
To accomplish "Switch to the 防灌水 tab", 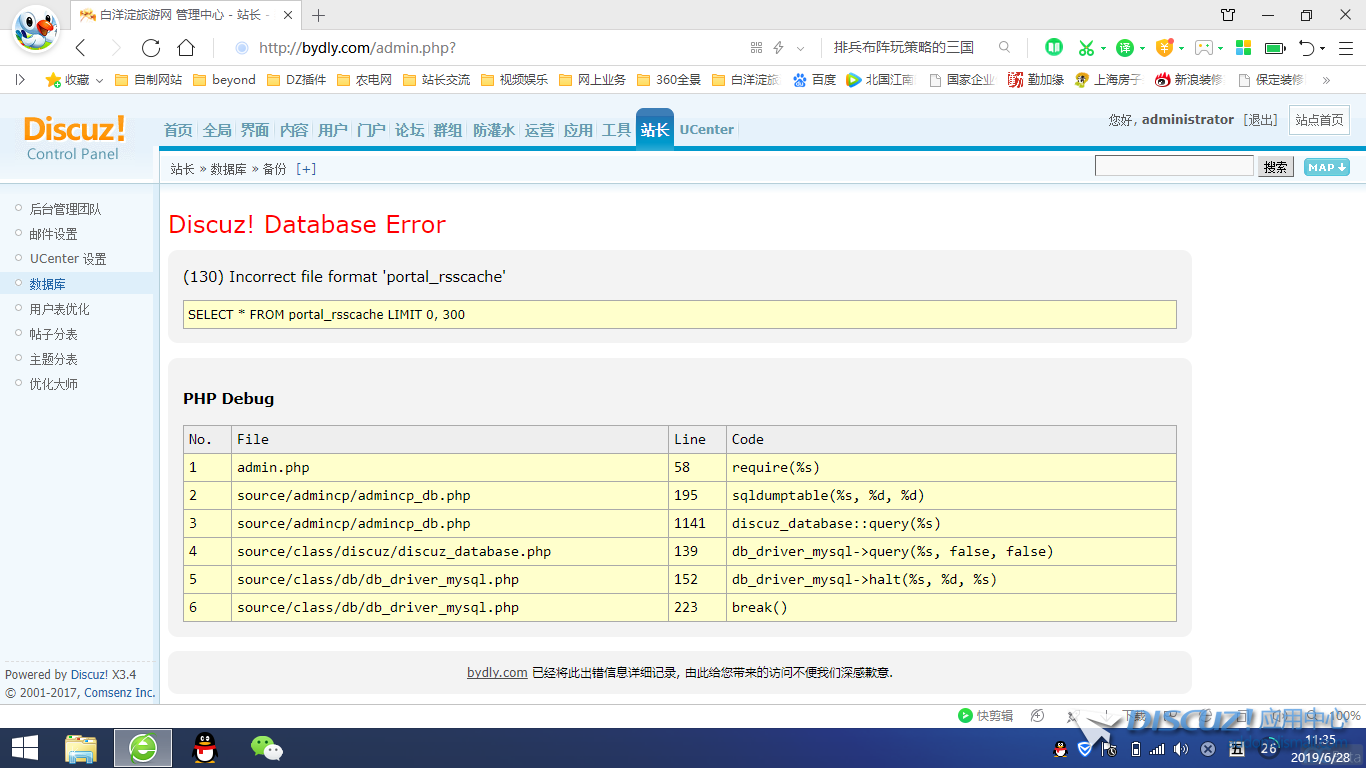I will (x=494, y=130).
